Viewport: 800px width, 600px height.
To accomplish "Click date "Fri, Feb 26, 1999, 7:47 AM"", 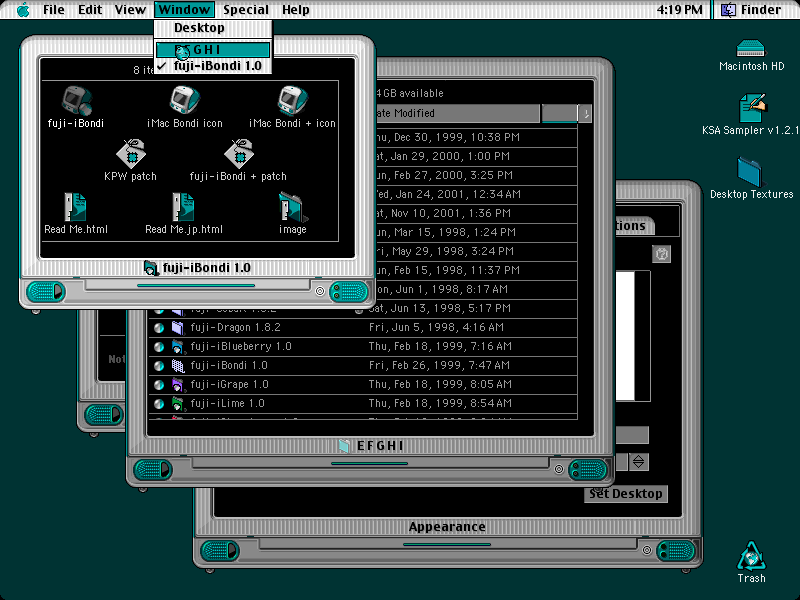I will click(x=439, y=365).
